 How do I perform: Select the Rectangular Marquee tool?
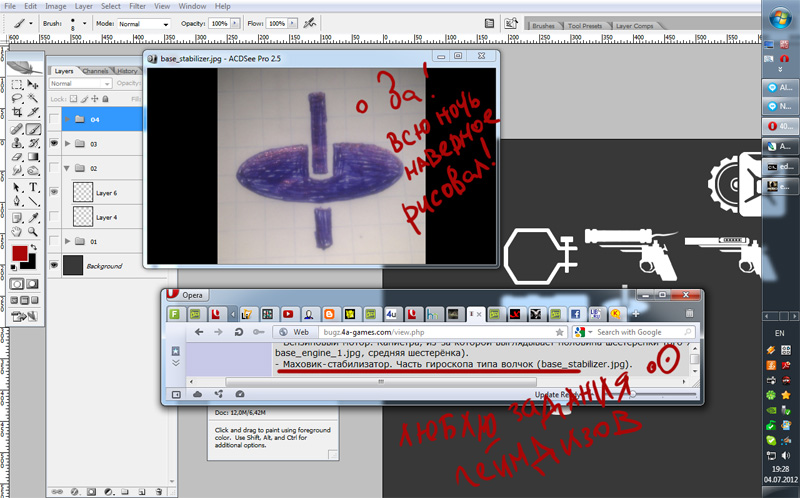[18, 83]
